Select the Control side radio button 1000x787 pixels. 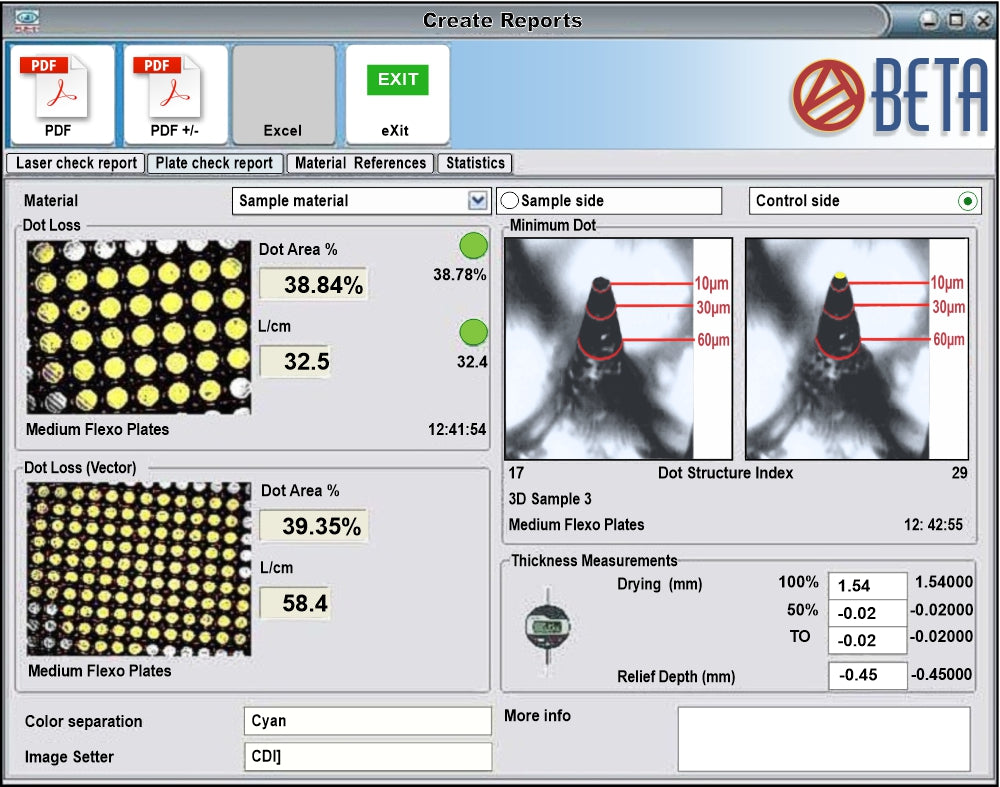coord(967,201)
